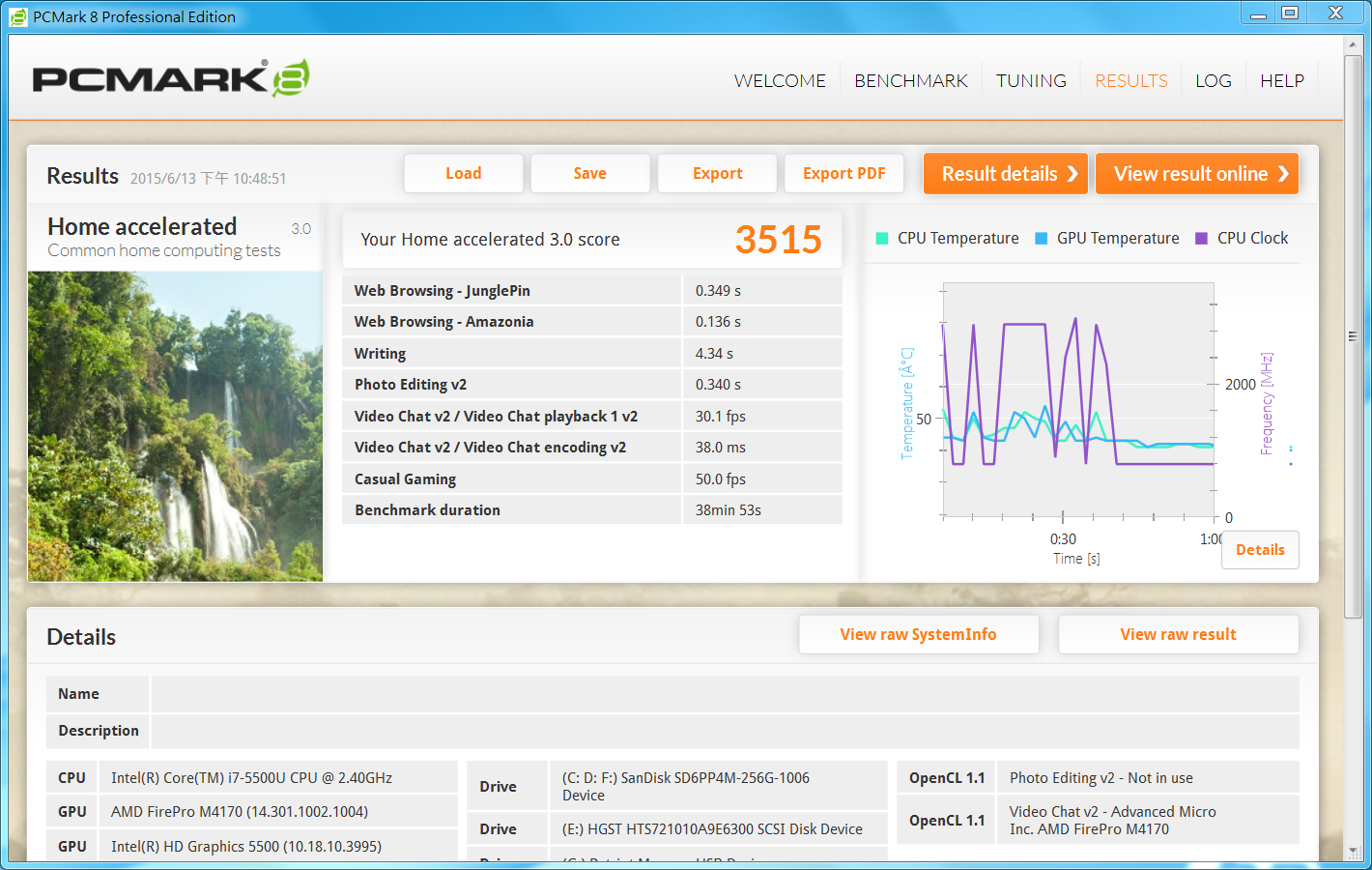Screen dimensions: 1372x870
Task: Click the results timestamp text
Action: (x=208, y=179)
